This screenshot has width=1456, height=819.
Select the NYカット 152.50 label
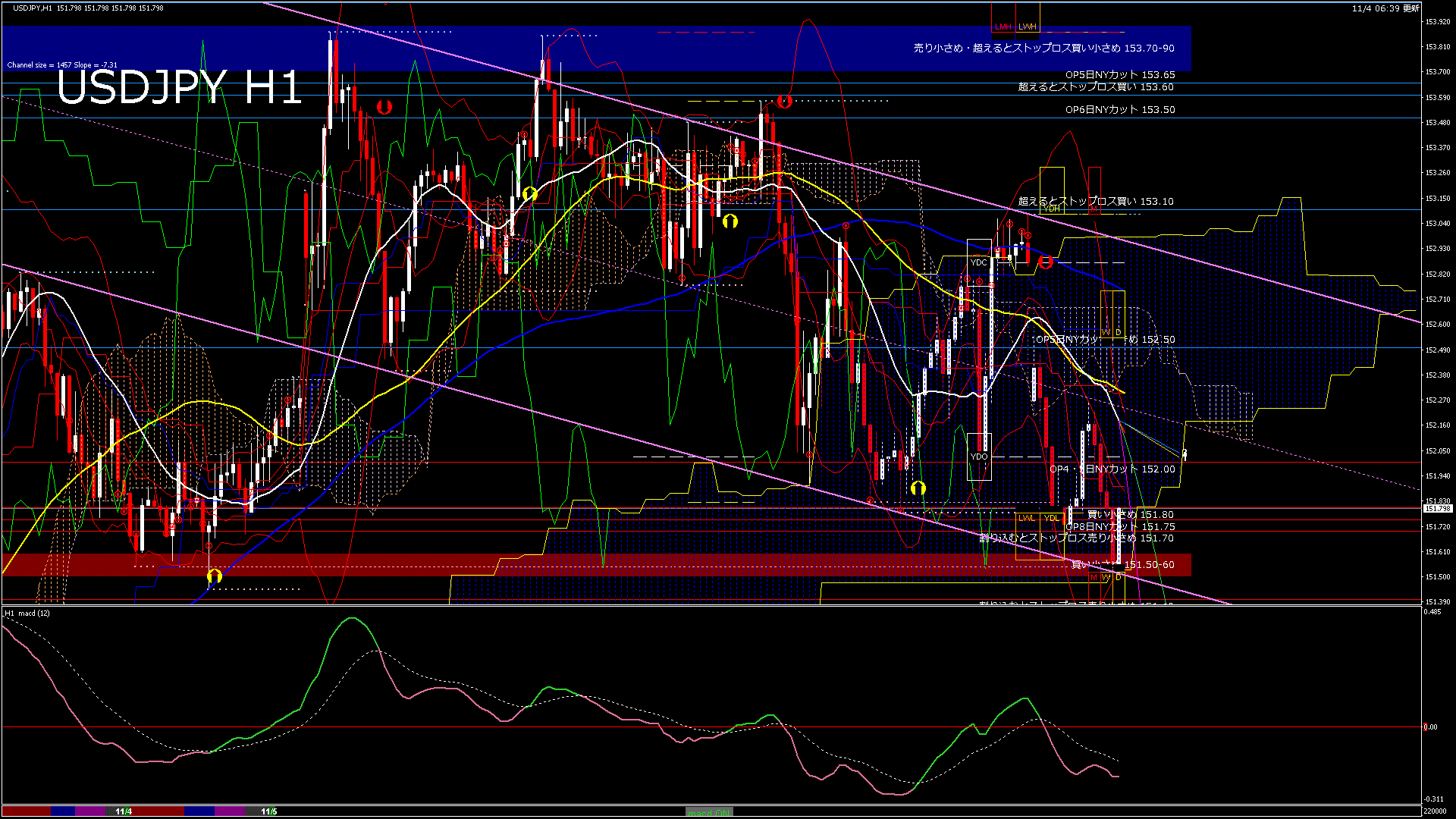(x=1106, y=340)
